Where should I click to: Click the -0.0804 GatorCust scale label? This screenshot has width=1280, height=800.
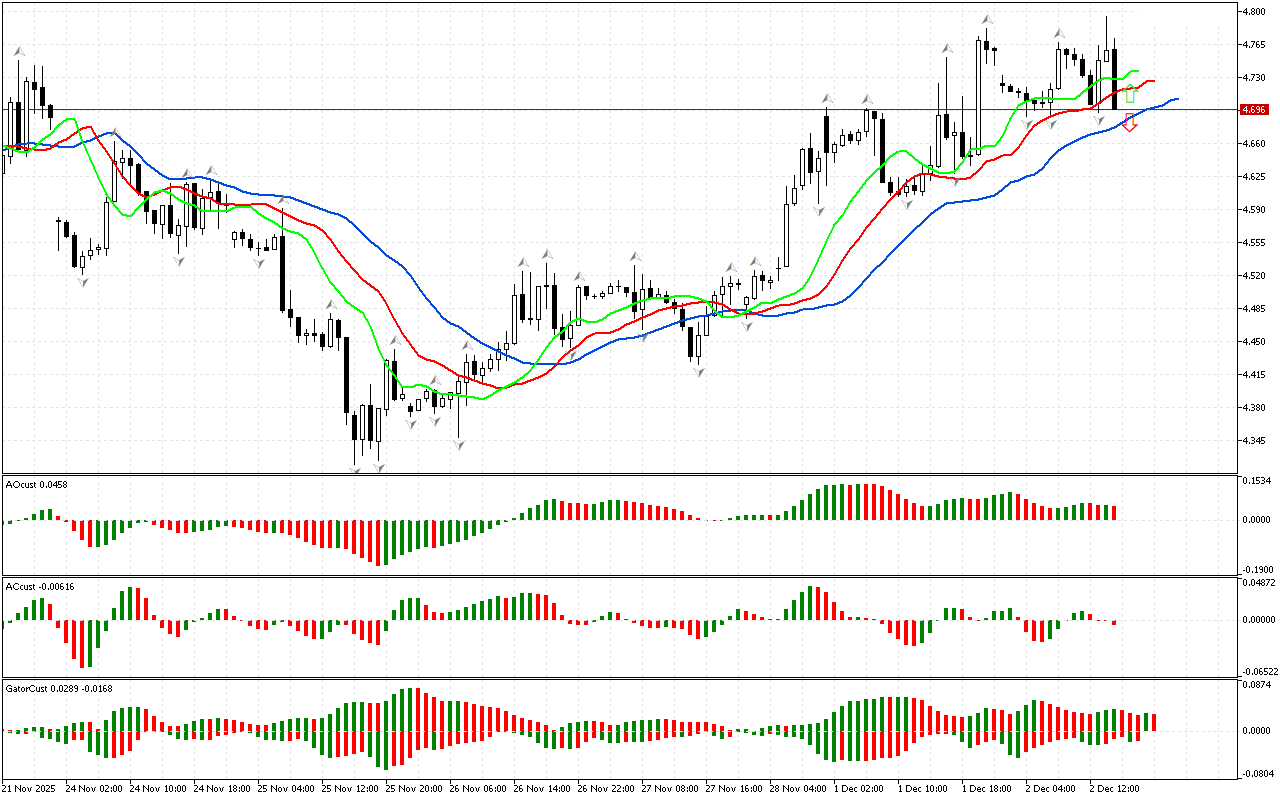tap(1255, 773)
